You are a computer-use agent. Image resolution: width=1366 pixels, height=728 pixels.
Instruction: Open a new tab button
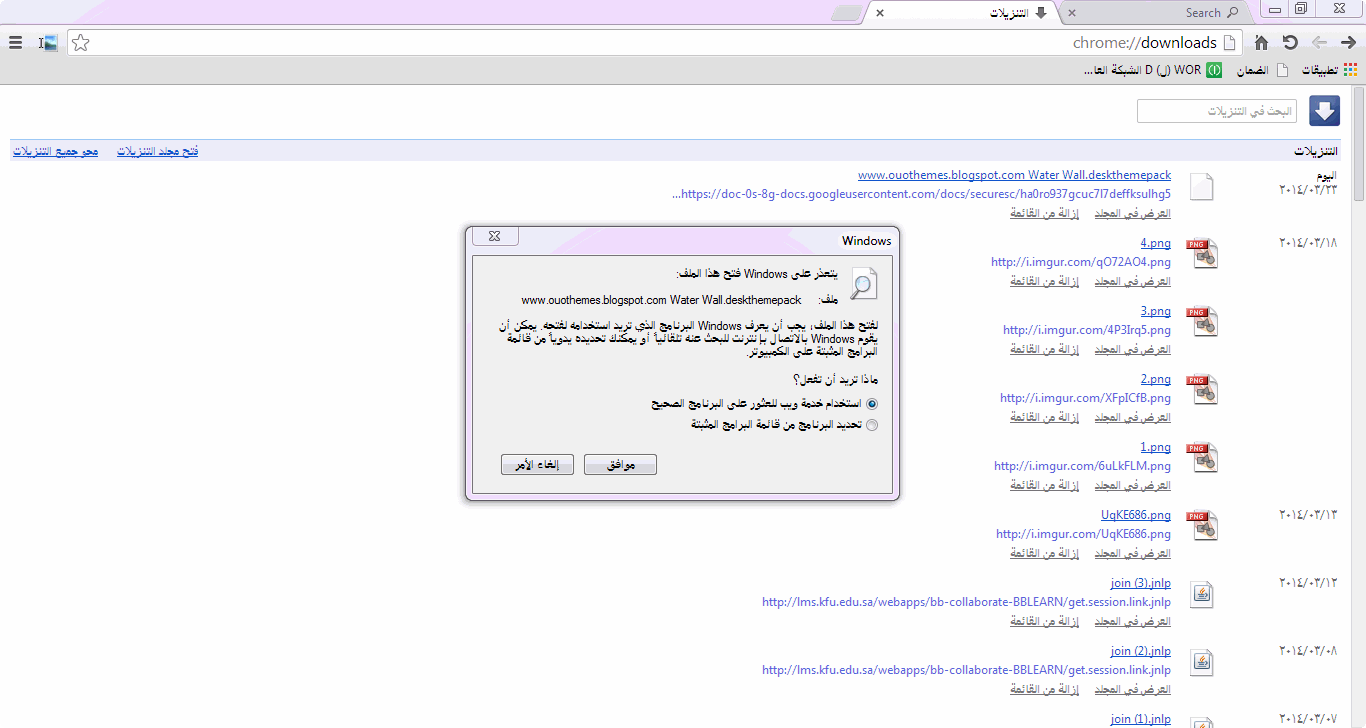tap(847, 13)
